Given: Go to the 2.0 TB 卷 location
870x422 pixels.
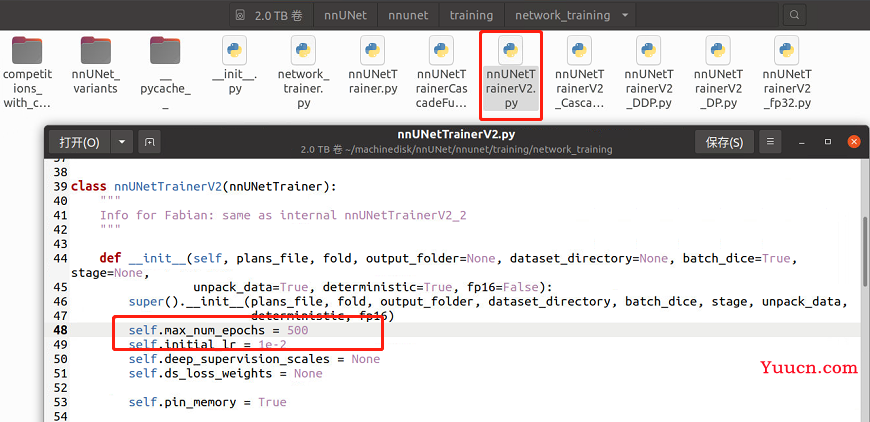Looking at the screenshot, I should pyautogui.click(x=271, y=16).
